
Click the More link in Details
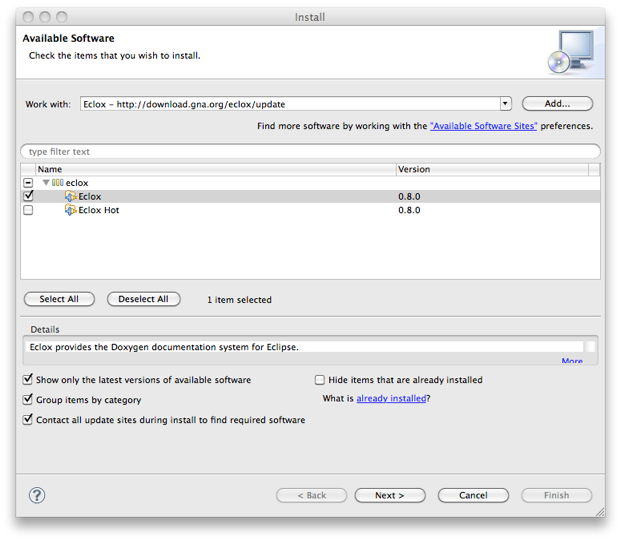tap(572, 361)
